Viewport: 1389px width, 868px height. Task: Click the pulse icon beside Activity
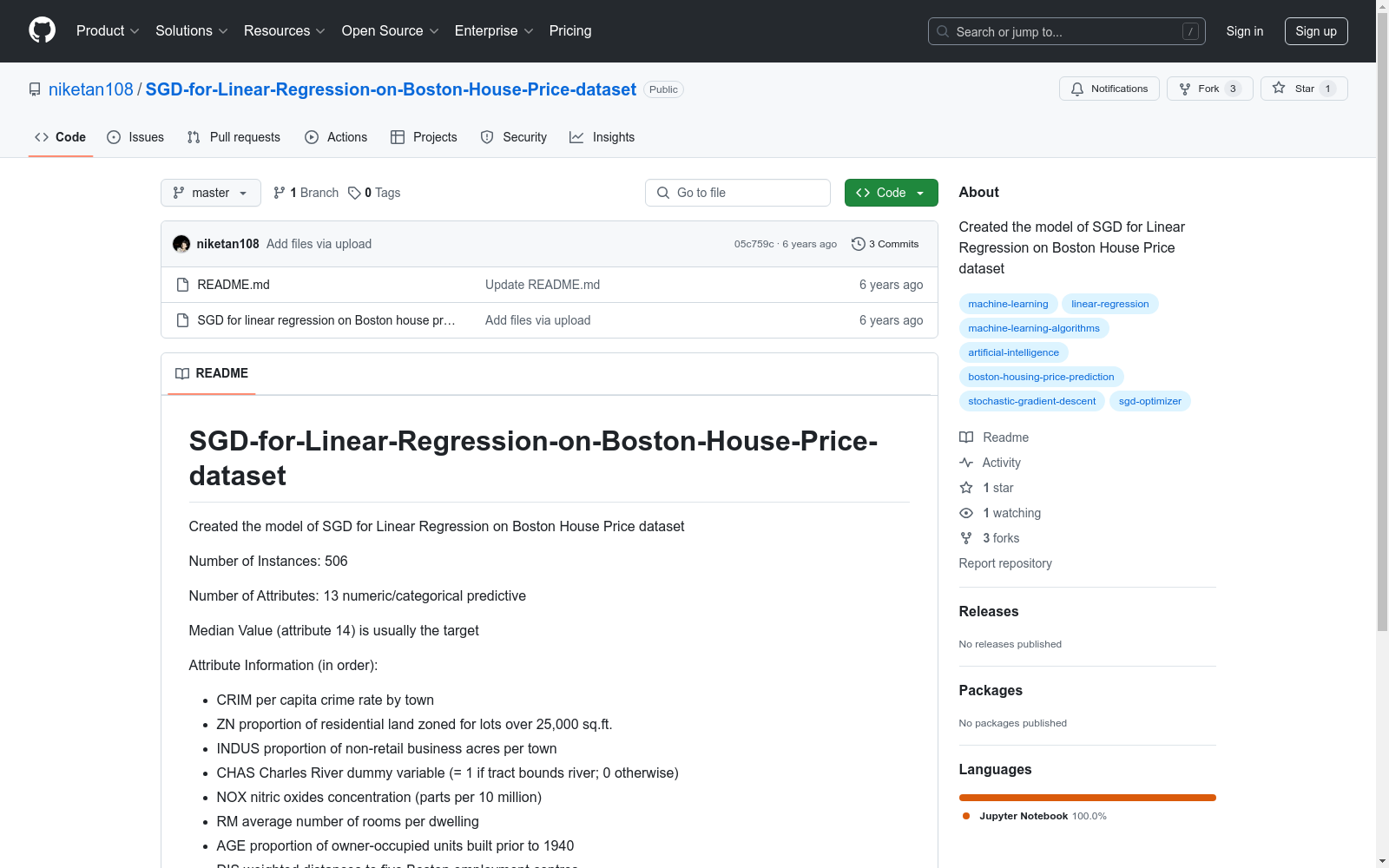click(966, 463)
